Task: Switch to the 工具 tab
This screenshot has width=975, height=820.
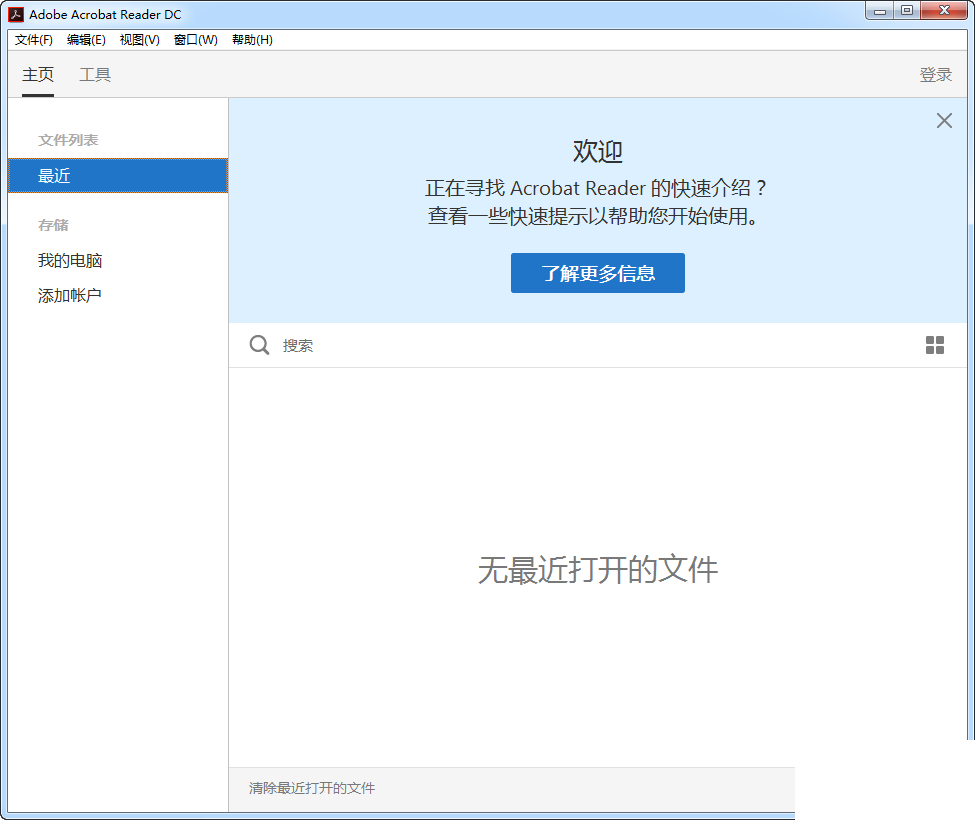Action: tap(95, 75)
